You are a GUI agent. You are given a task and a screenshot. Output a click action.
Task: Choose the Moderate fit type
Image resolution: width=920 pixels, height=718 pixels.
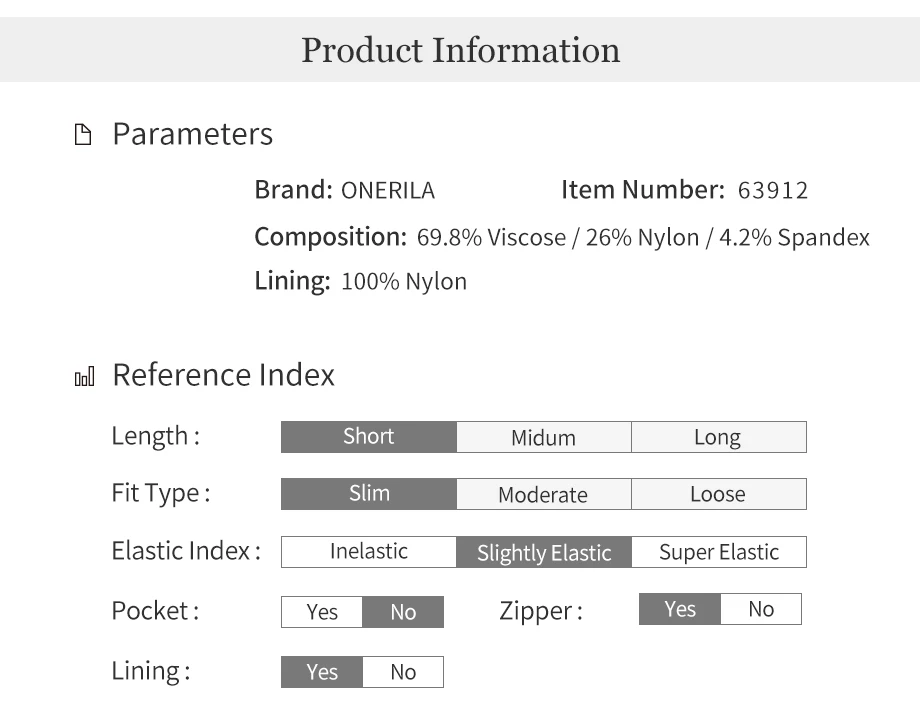543,494
